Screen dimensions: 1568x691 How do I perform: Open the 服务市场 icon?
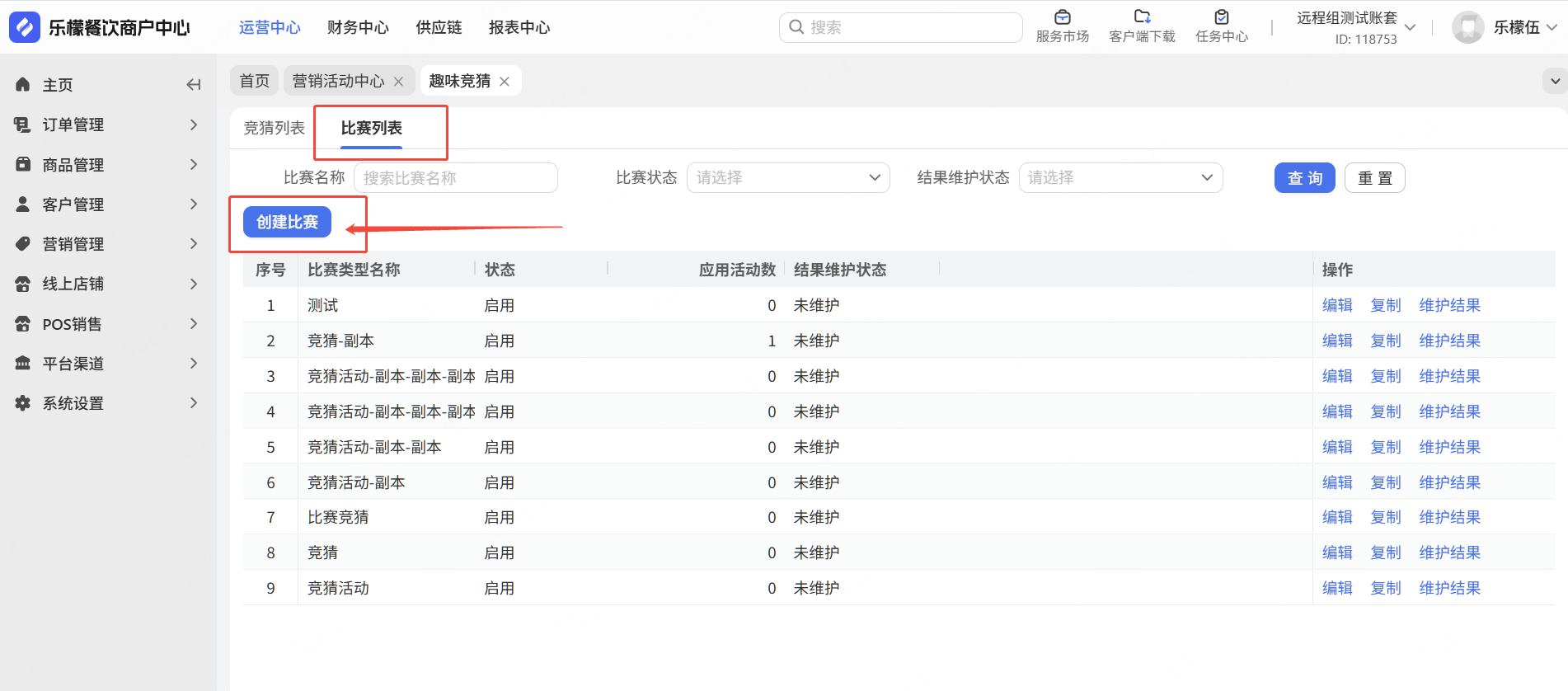click(x=1063, y=16)
